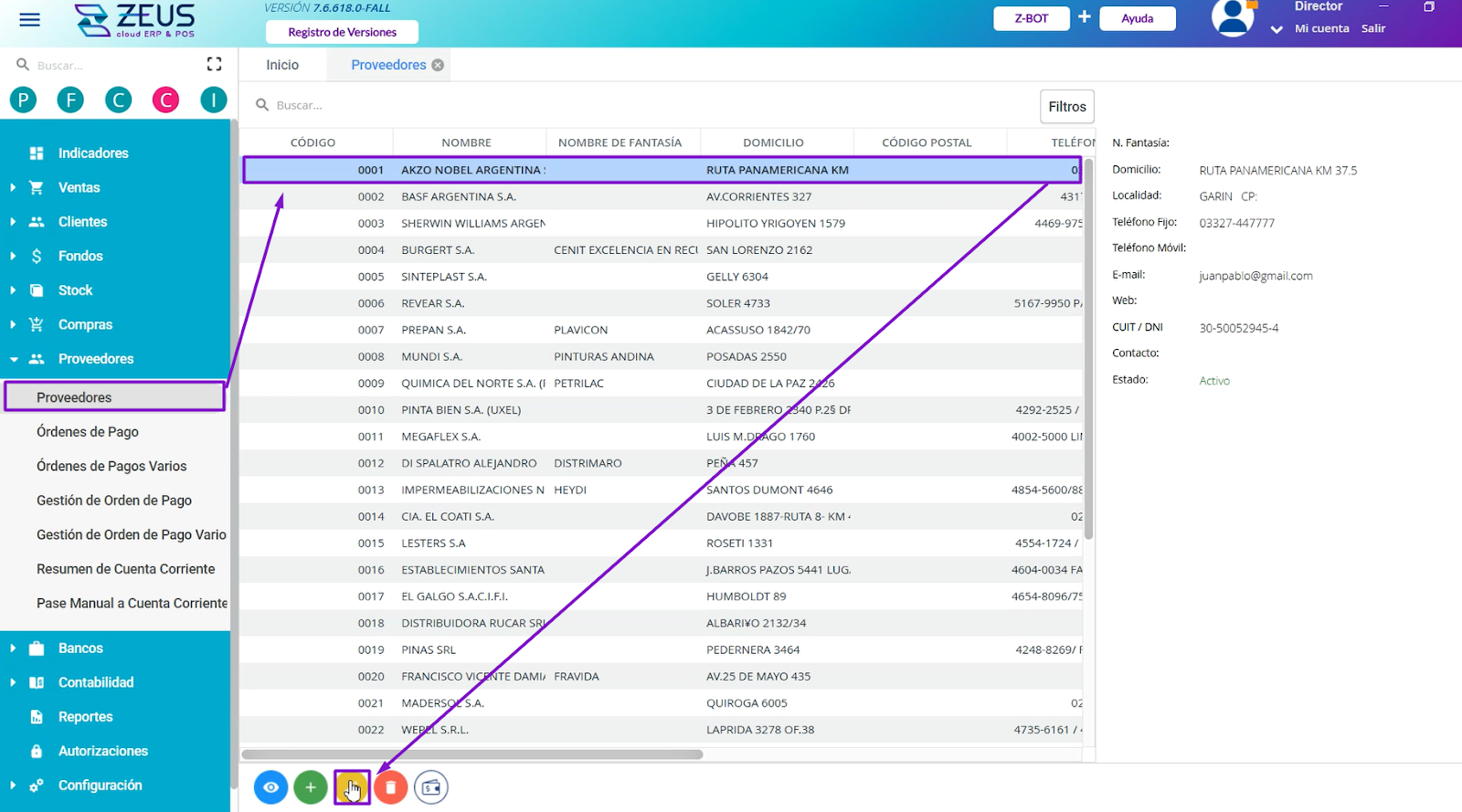The height and width of the screenshot is (812, 1462).
Task: Sort by the CÓDIGO column header
Action: pos(313,142)
